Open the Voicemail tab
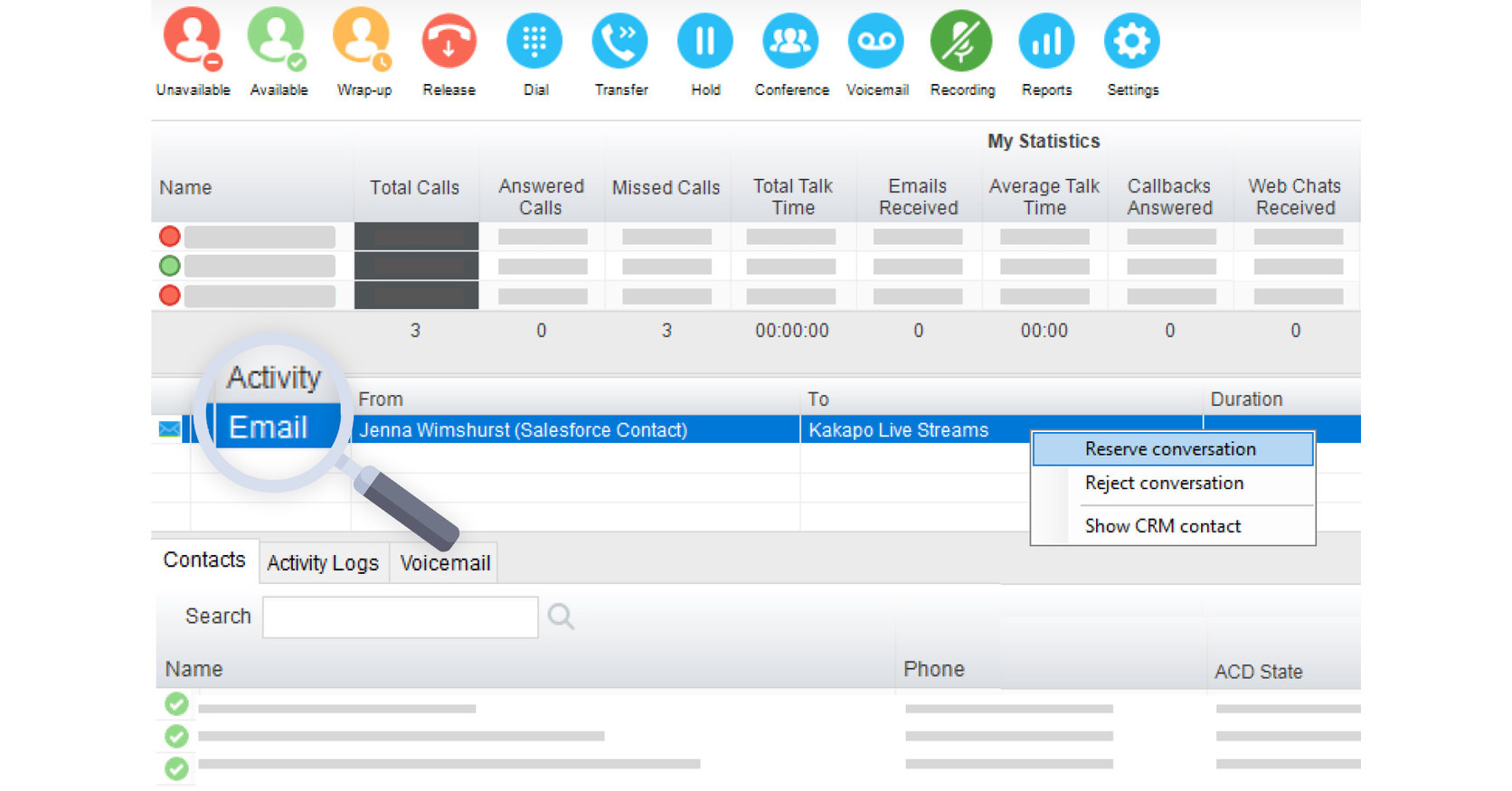 [x=445, y=563]
